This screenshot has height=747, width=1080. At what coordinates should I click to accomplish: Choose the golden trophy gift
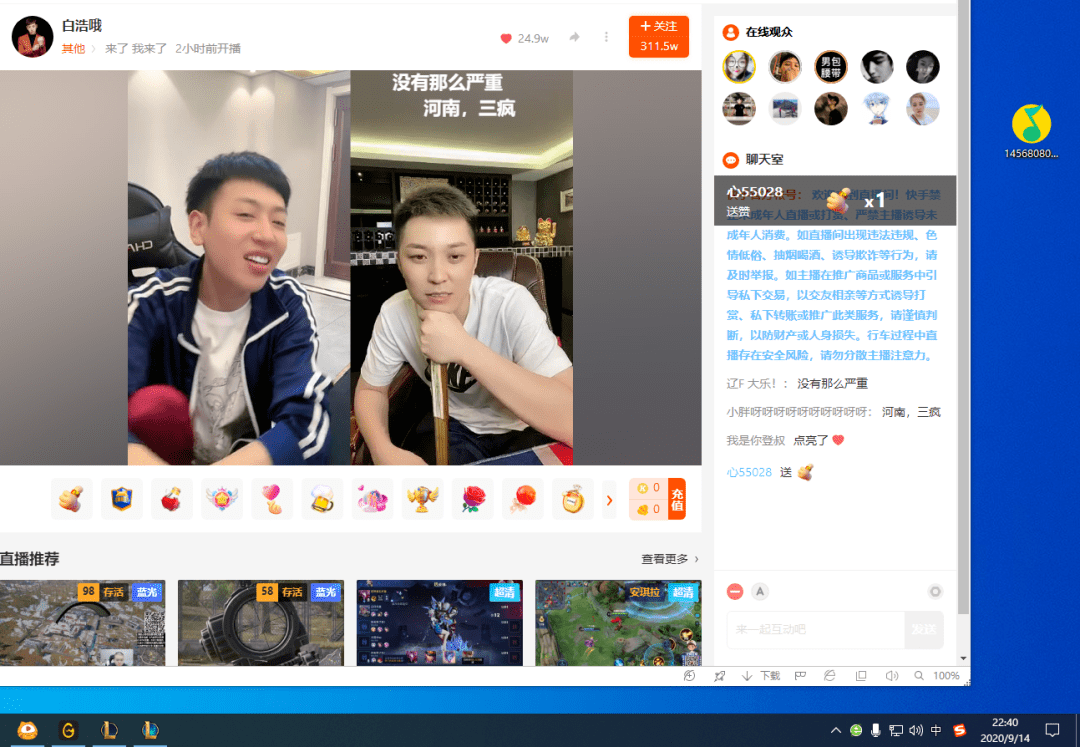click(422, 498)
